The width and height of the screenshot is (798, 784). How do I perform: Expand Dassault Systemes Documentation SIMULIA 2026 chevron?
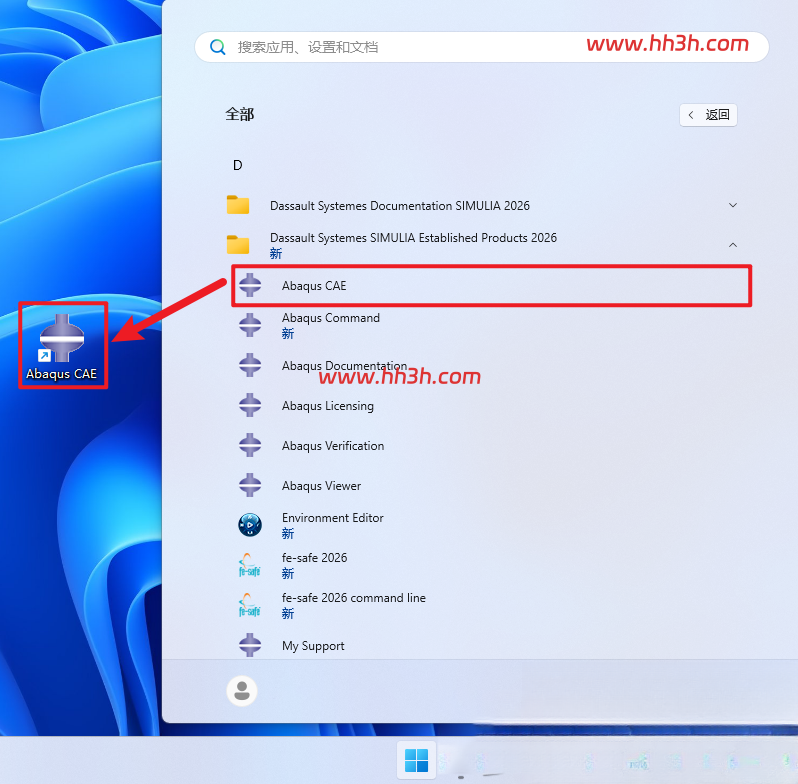[x=732, y=205]
